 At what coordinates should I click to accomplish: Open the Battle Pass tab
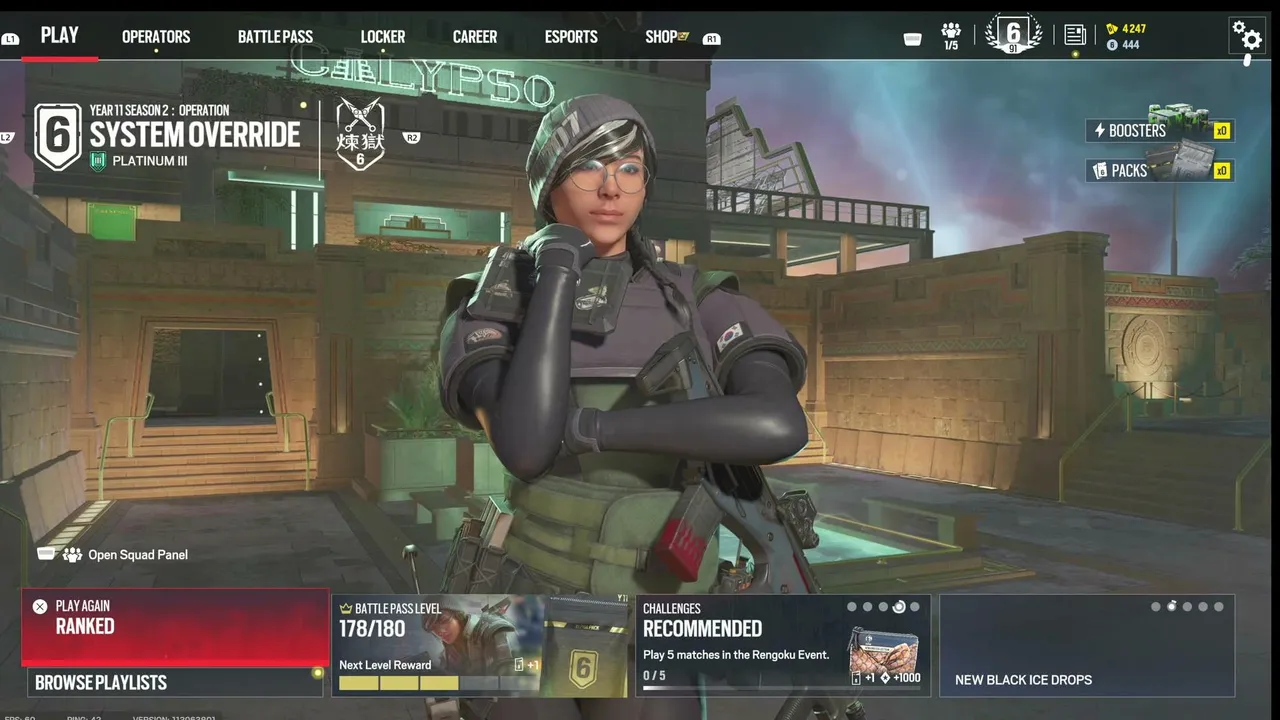(275, 37)
